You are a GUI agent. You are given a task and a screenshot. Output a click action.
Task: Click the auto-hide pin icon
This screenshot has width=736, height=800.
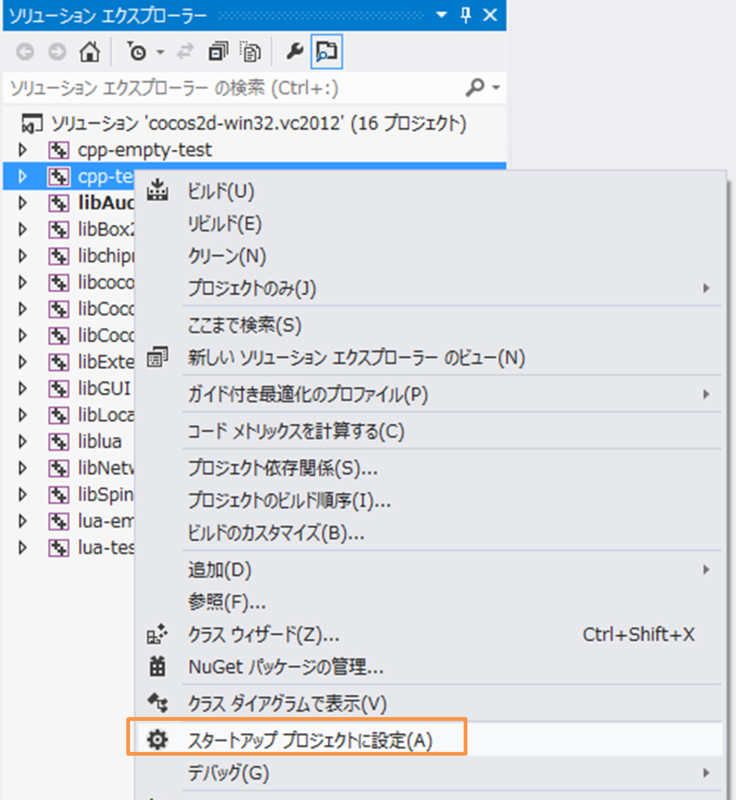[465, 15]
